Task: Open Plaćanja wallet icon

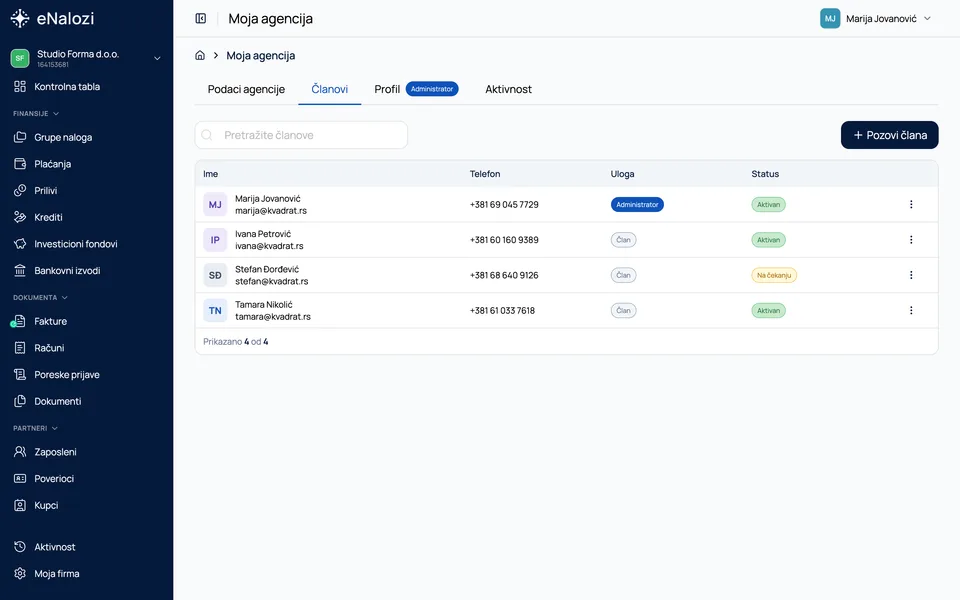Action: [20, 163]
